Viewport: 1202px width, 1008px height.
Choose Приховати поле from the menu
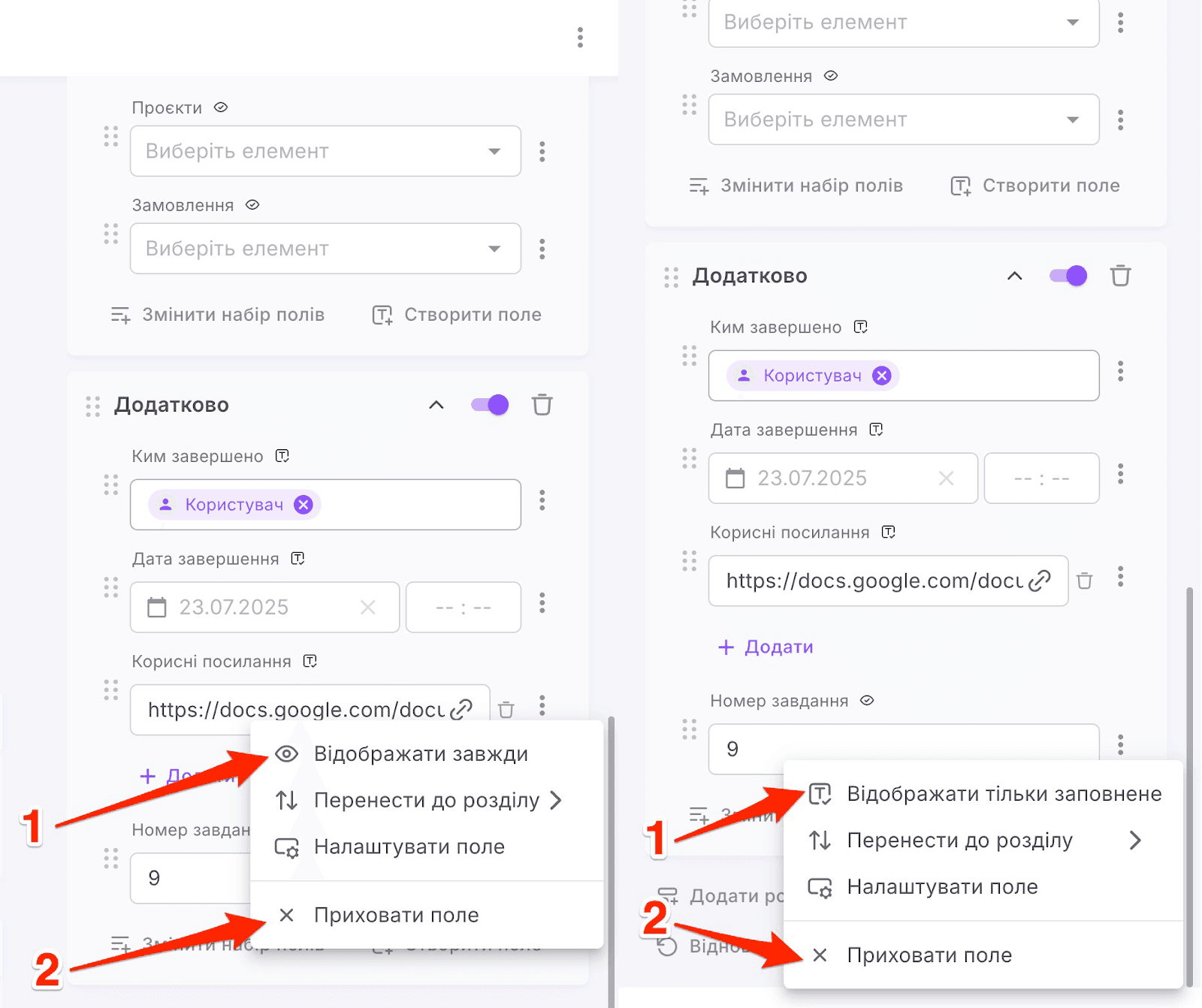pos(396,915)
